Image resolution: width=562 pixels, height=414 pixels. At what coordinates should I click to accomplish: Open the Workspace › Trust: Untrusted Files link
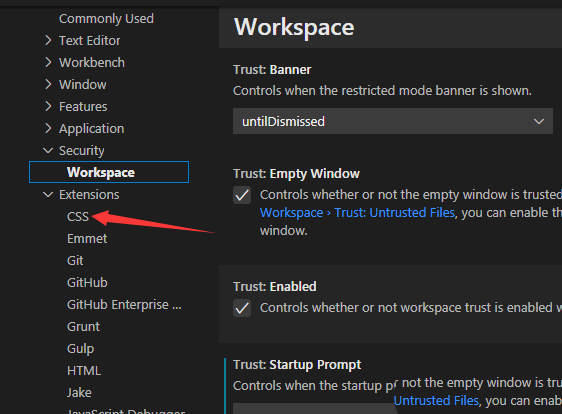(x=357, y=213)
